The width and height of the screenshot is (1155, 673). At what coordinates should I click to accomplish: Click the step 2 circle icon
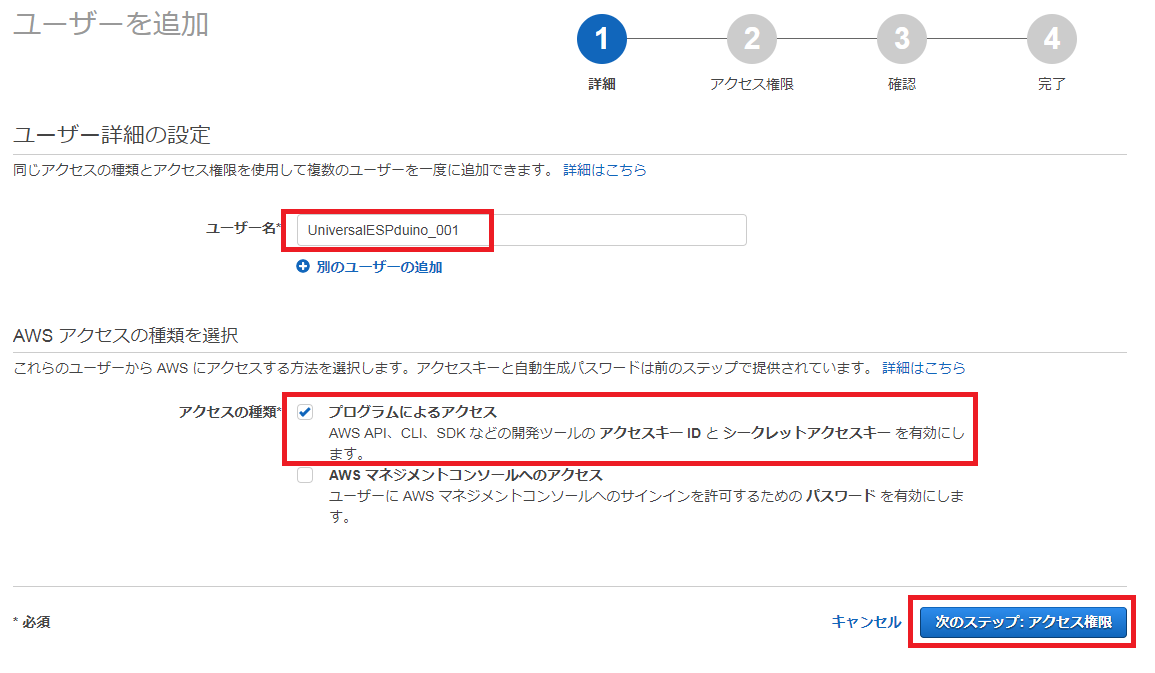click(x=751, y=39)
